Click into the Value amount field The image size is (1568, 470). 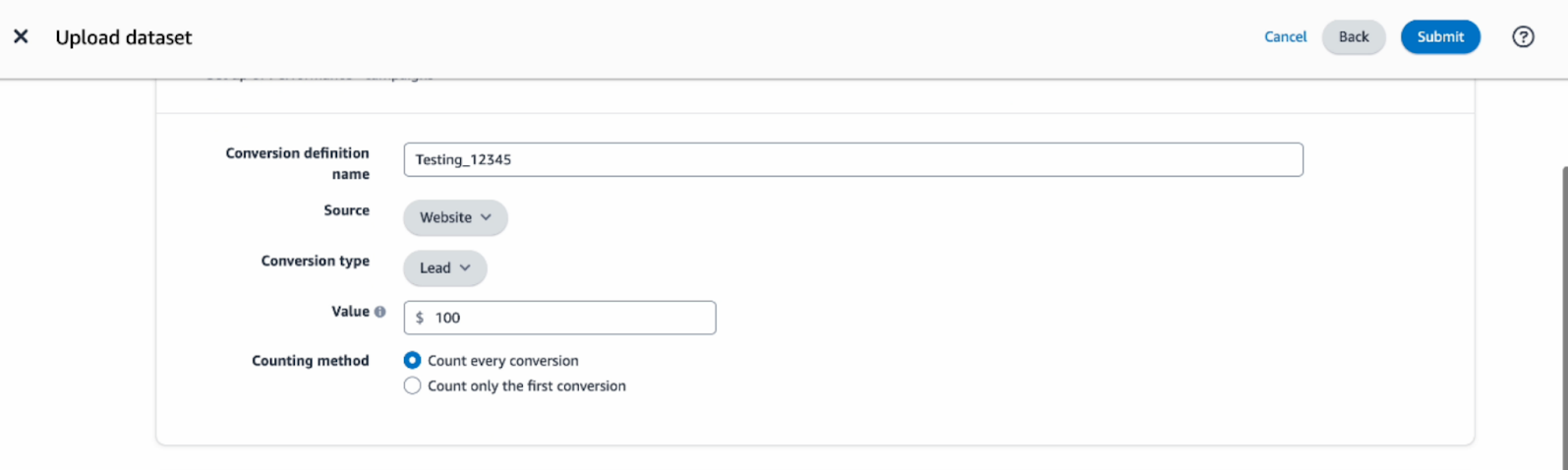(x=570, y=318)
